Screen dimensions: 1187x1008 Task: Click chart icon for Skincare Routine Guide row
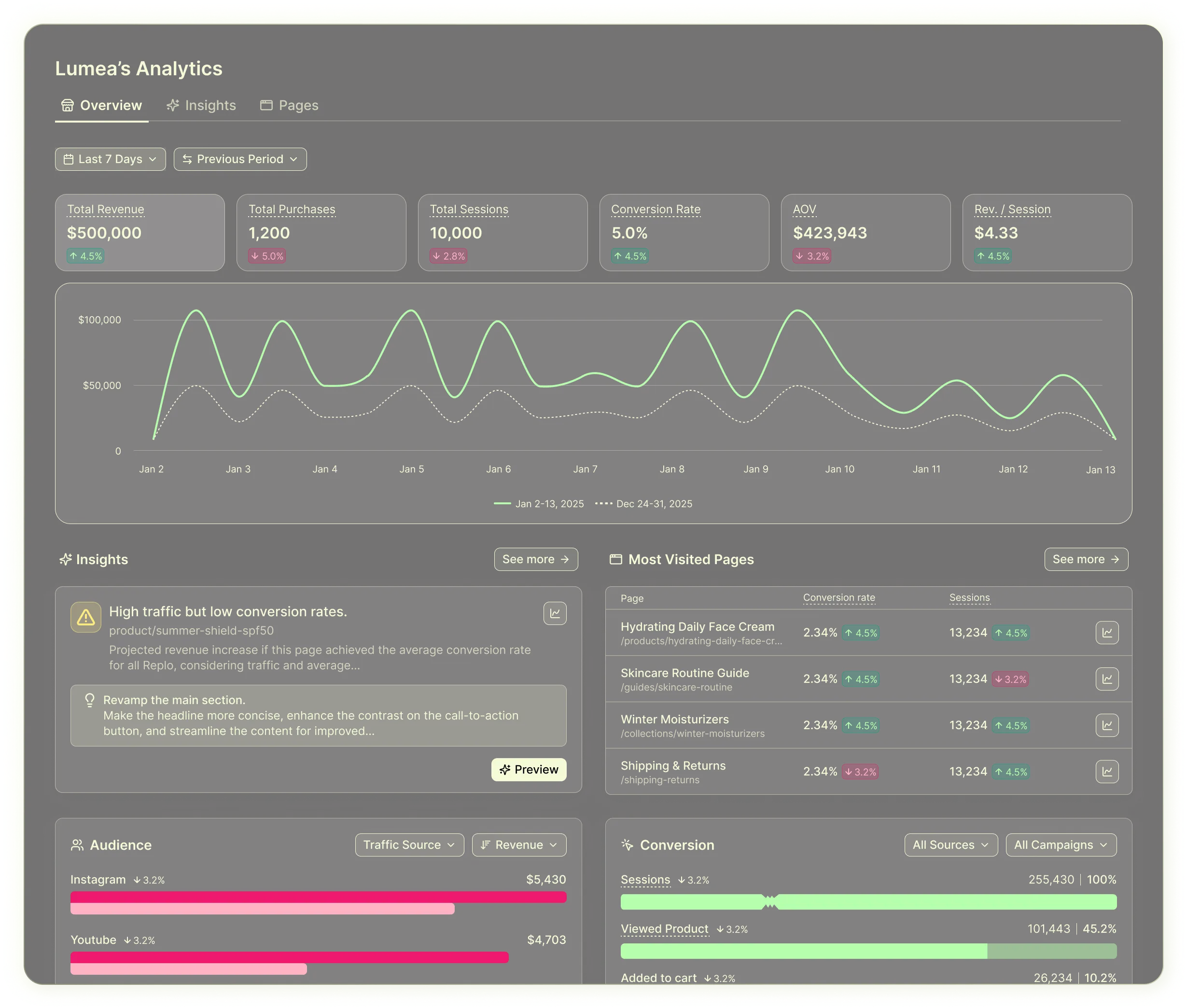(1106, 679)
